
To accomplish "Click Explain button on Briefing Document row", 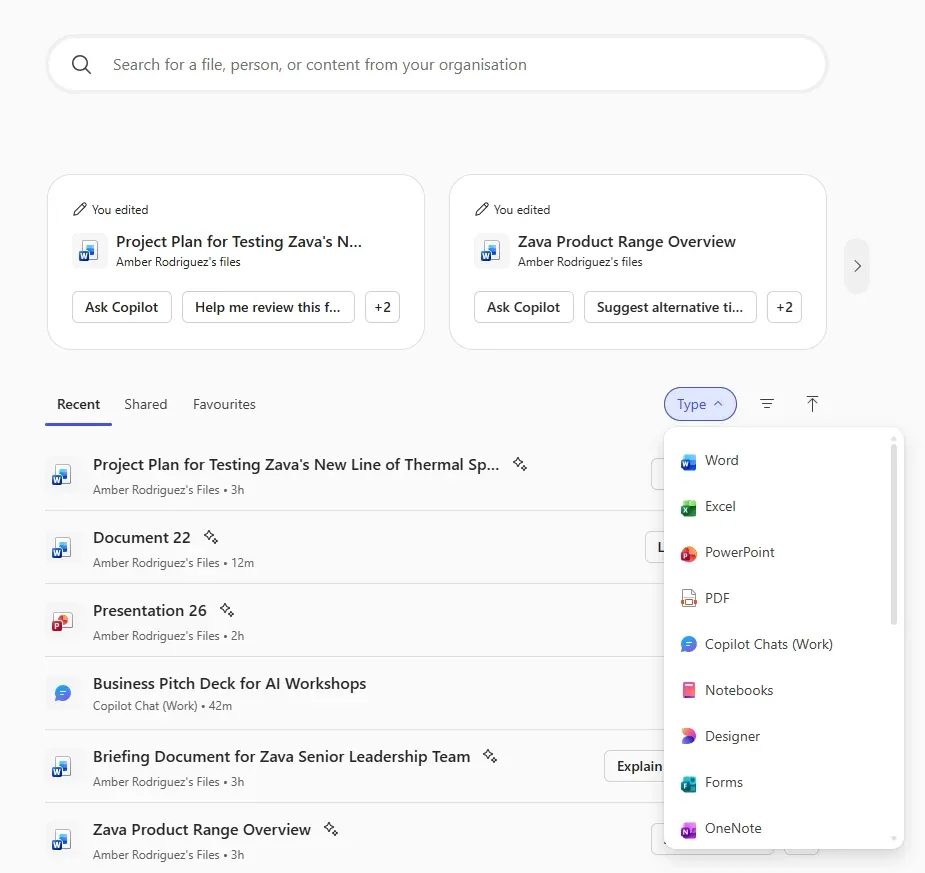I will pos(635,766).
